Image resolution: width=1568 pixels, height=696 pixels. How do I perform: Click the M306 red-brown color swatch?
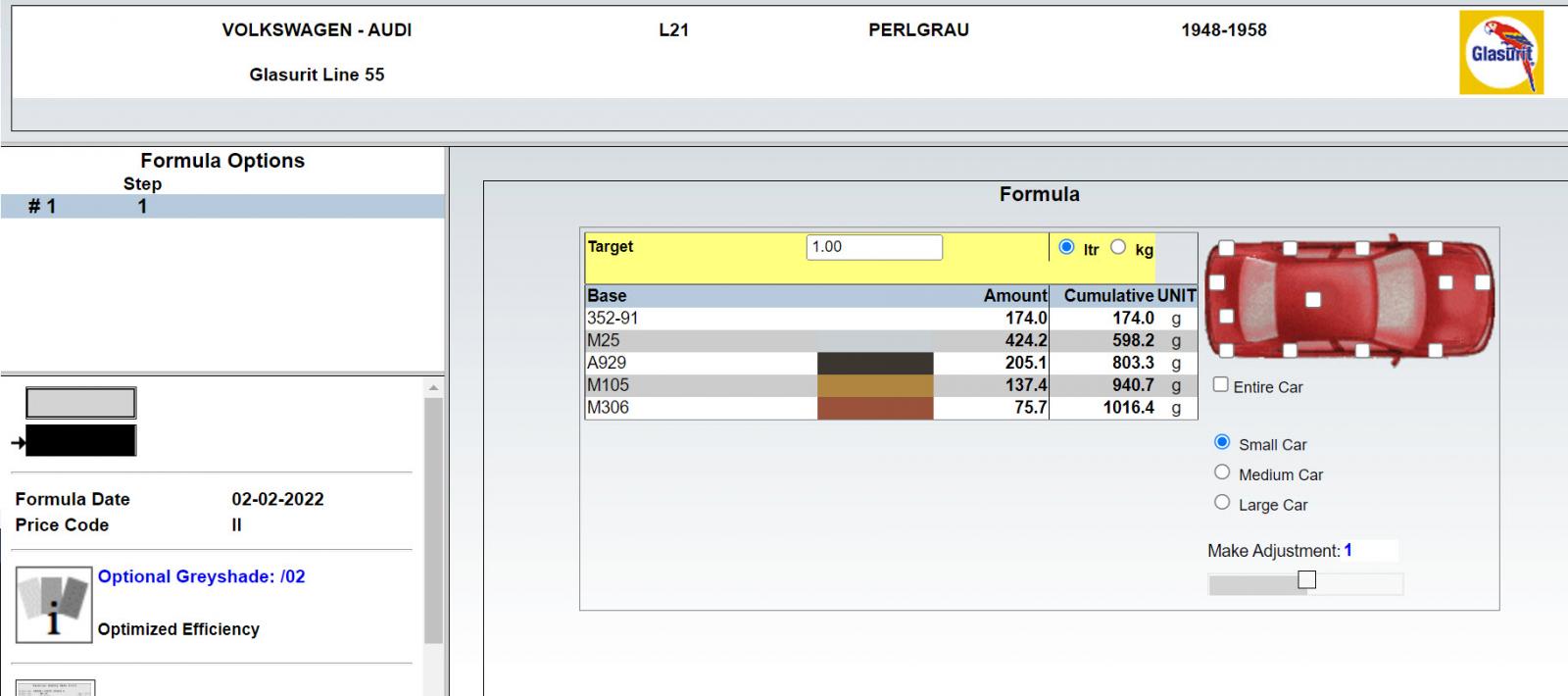pyautogui.click(x=875, y=408)
